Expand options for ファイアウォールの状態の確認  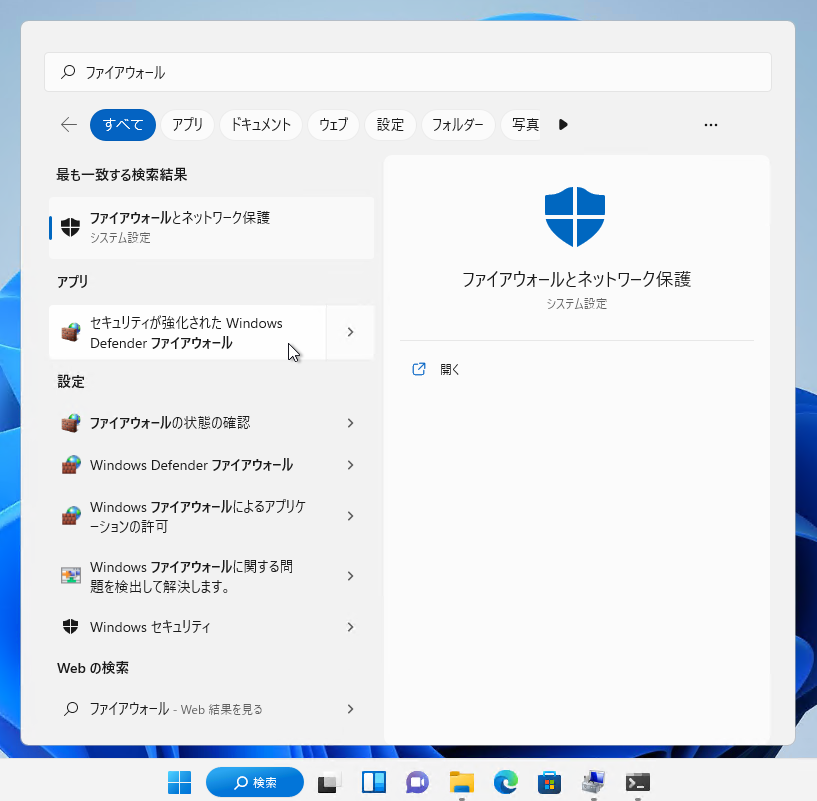[350, 423]
